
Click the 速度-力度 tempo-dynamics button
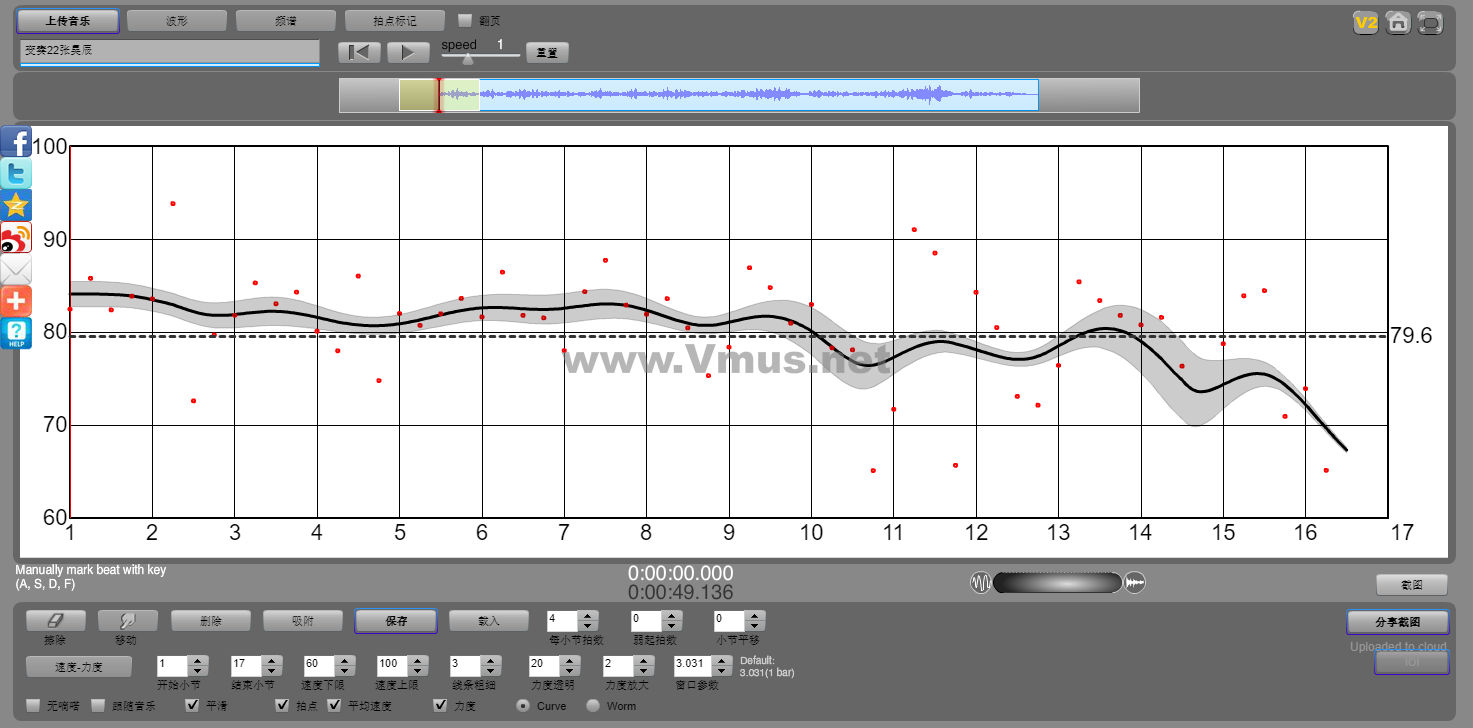[x=79, y=666]
